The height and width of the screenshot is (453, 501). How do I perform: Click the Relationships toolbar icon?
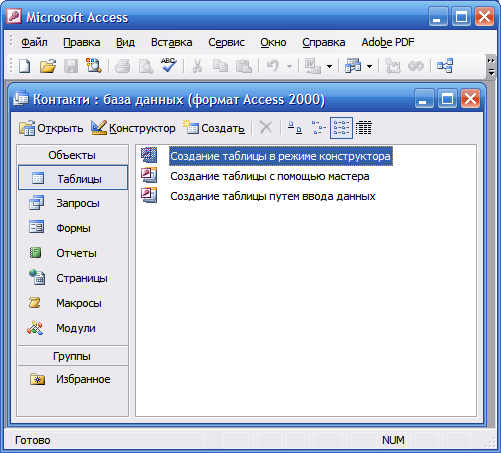pos(445,66)
